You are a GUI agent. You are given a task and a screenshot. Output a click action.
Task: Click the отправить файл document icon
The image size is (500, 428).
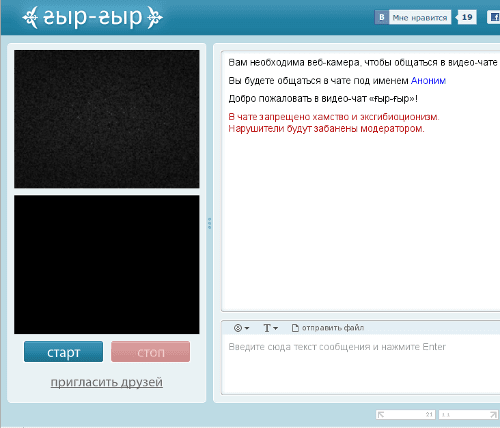[295, 328]
